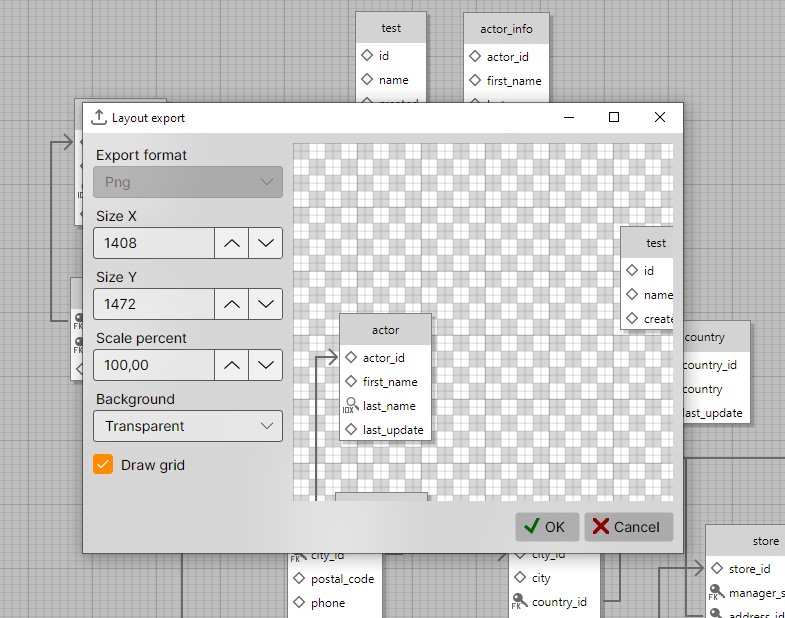This screenshot has height=618, width=785.
Task: Click the manager foreign key icon in store table
Action: 716,592
